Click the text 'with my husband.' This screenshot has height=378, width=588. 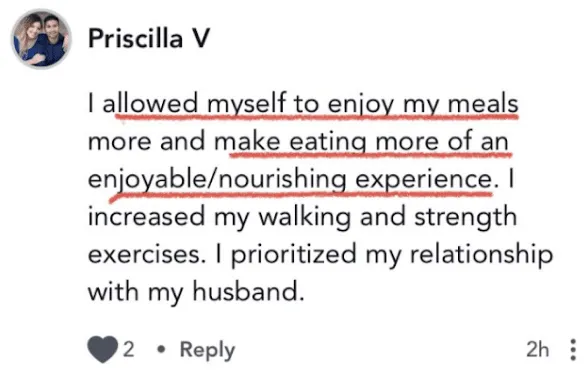click(196, 292)
